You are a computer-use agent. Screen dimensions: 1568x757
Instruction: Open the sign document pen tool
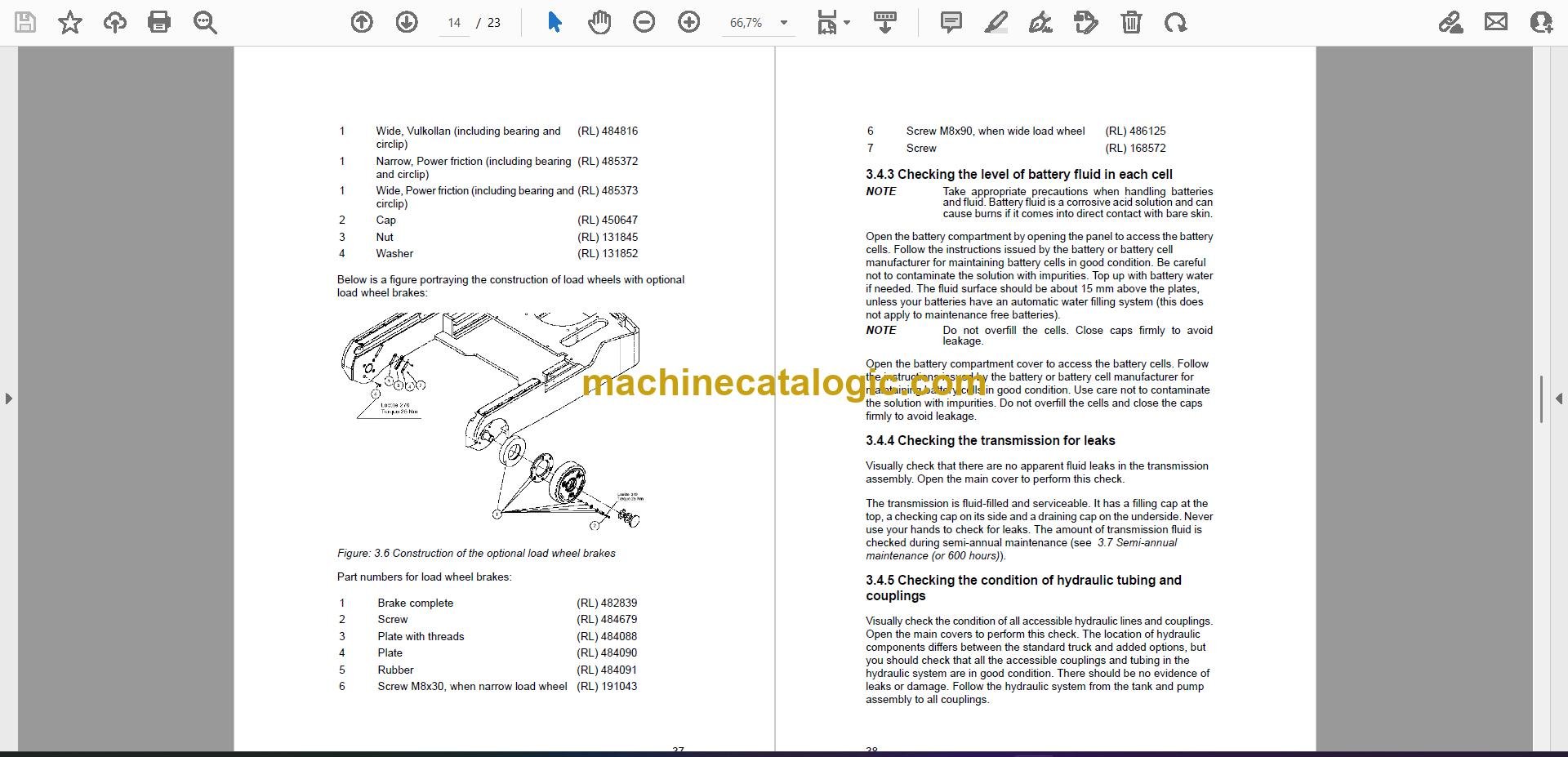click(1041, 22)
